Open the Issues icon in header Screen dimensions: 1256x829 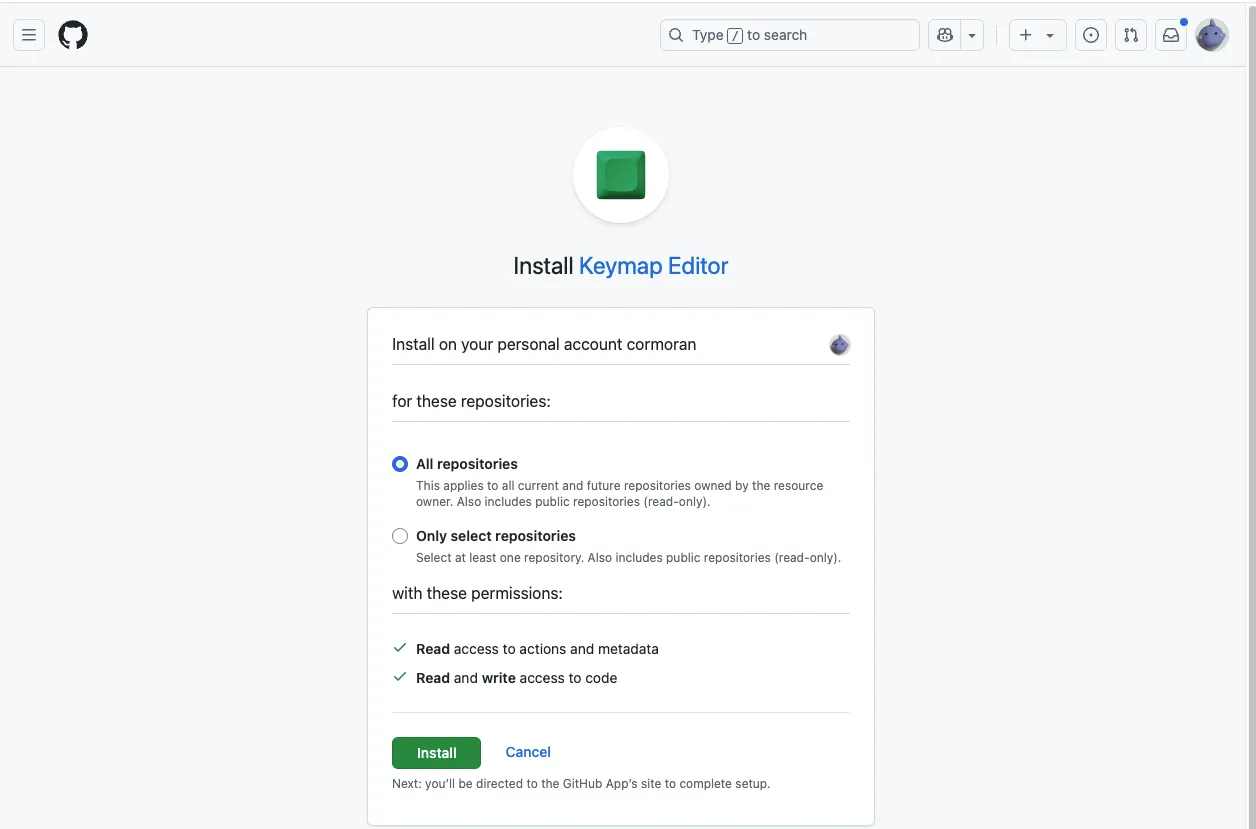click(1091, 35)
